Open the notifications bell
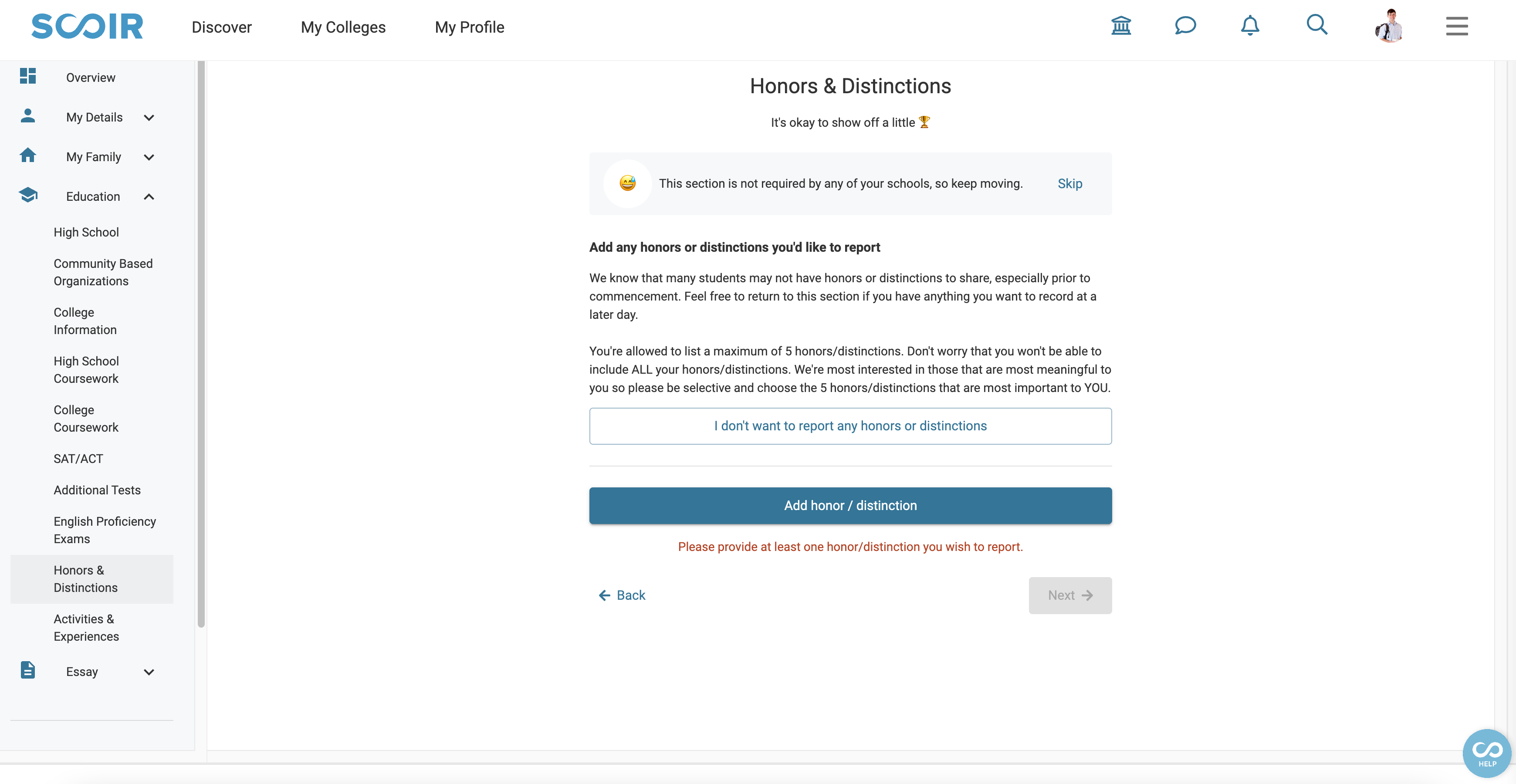This screenshot has height=784, width=1516. coord(1250,26)
